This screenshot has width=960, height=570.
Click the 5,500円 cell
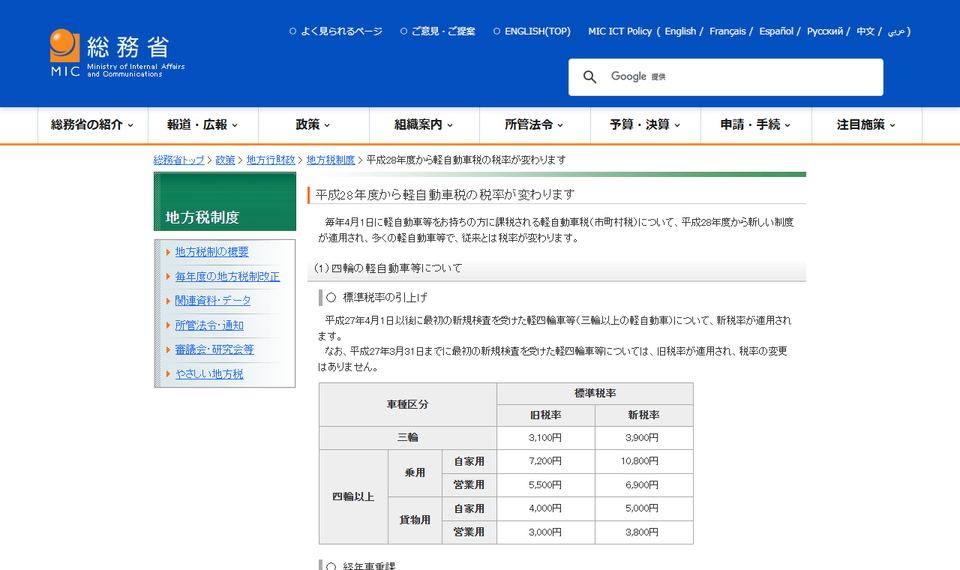(546, 485)
